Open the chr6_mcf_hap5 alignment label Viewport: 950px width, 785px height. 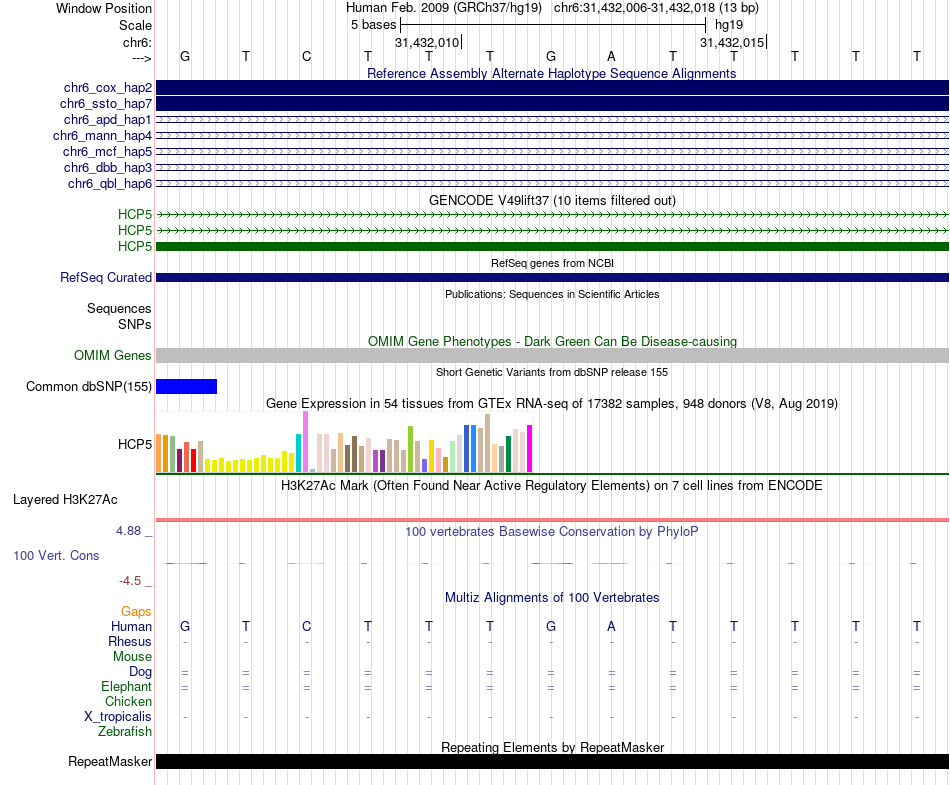point(107,151)
